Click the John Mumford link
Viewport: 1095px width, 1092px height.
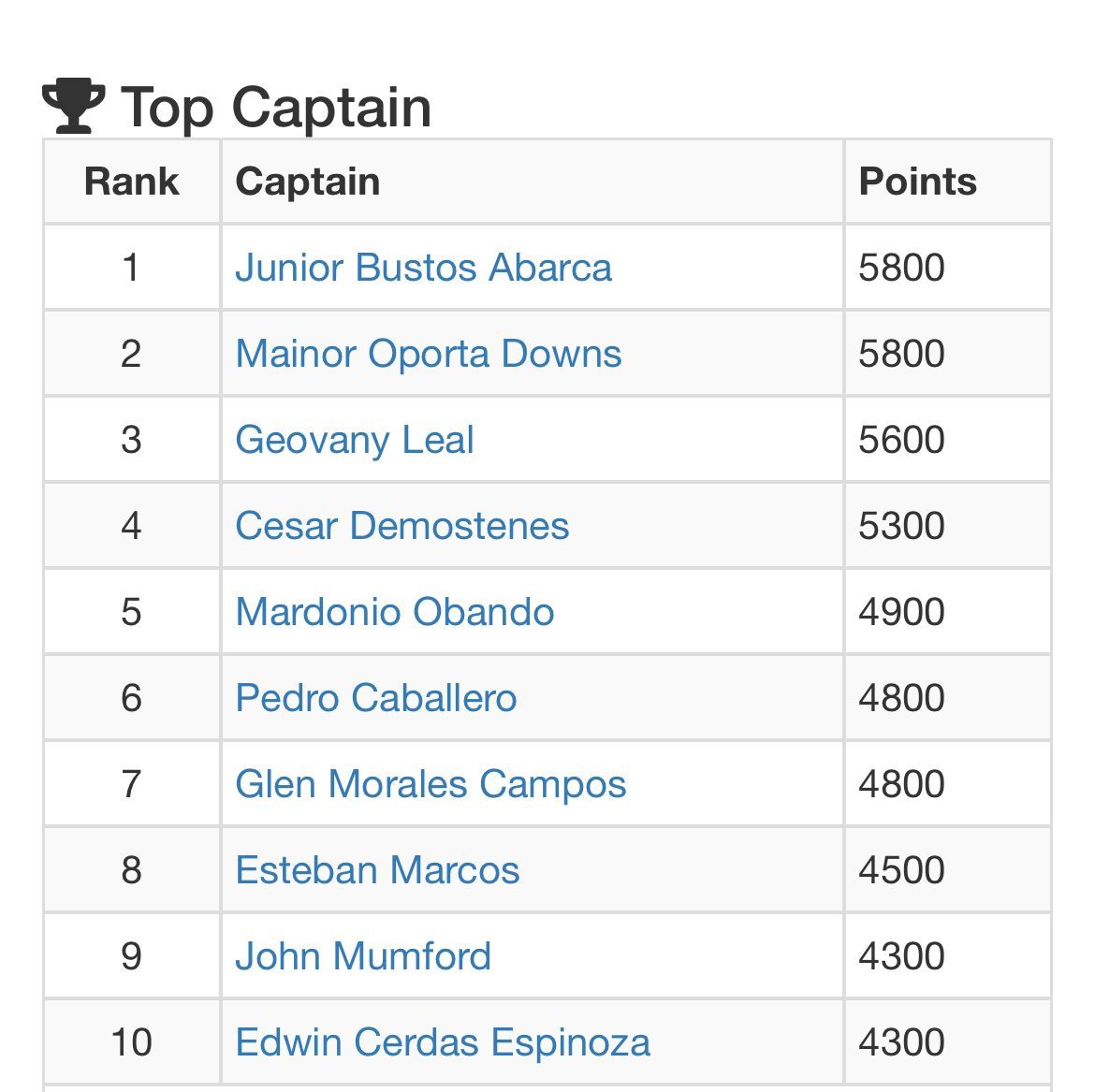tap(363, 956)
